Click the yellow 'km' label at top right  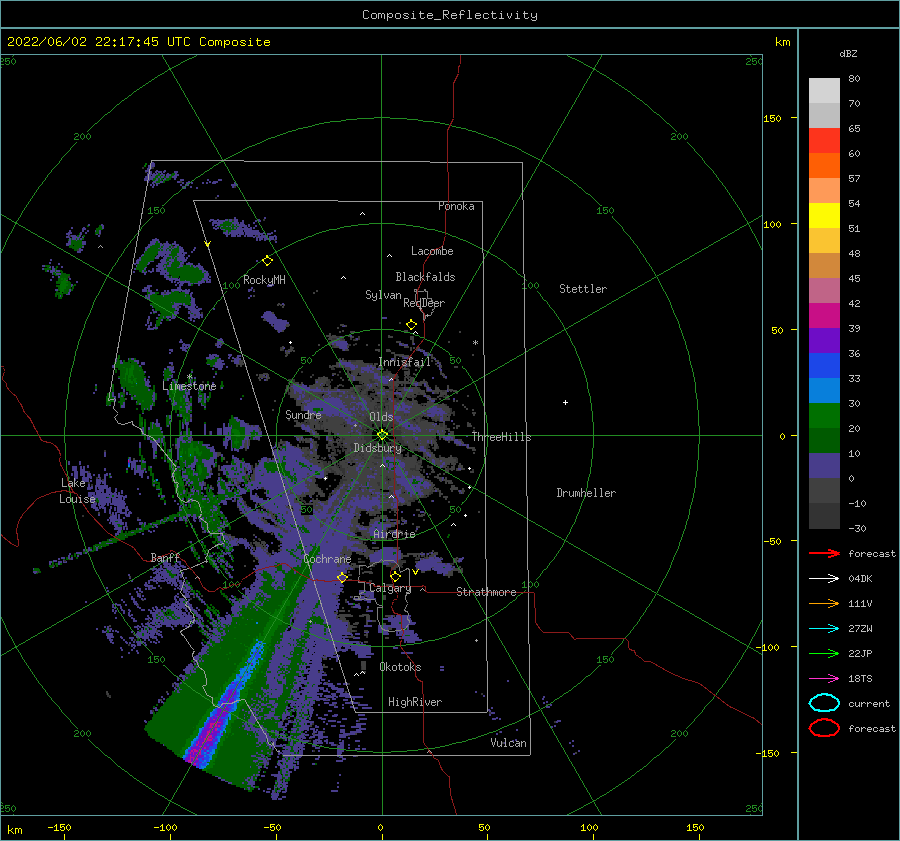pos(782,42)
